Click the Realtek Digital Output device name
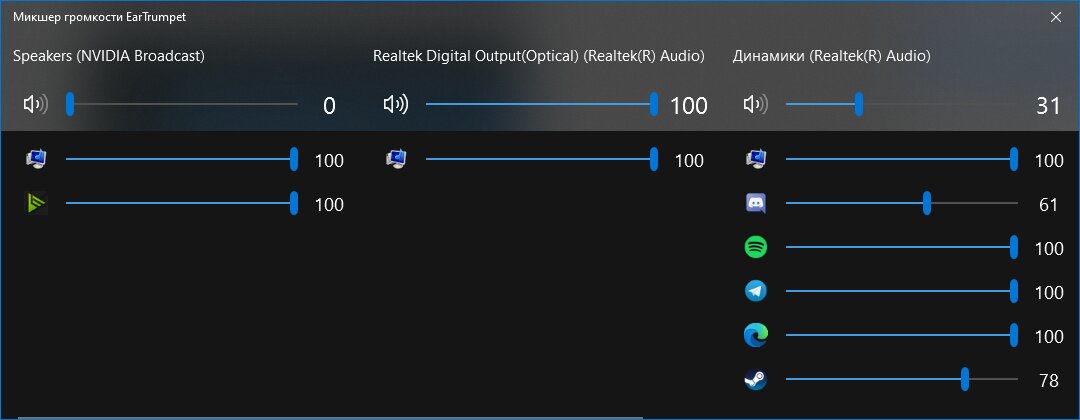This screenshot has height=420, width=1080. (x=539, y=56)
